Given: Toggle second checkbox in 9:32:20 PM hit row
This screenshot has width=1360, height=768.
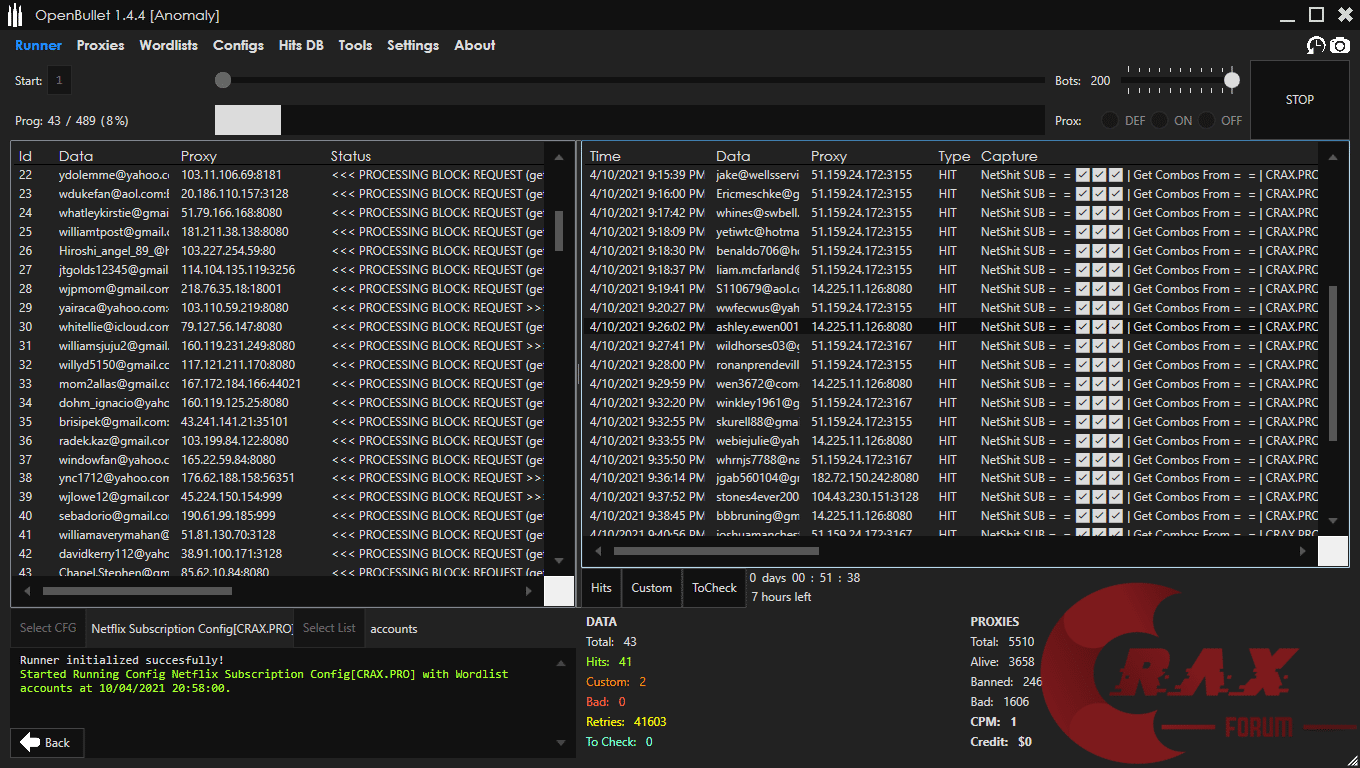Looking at the screenshot, I should 1099,403.
